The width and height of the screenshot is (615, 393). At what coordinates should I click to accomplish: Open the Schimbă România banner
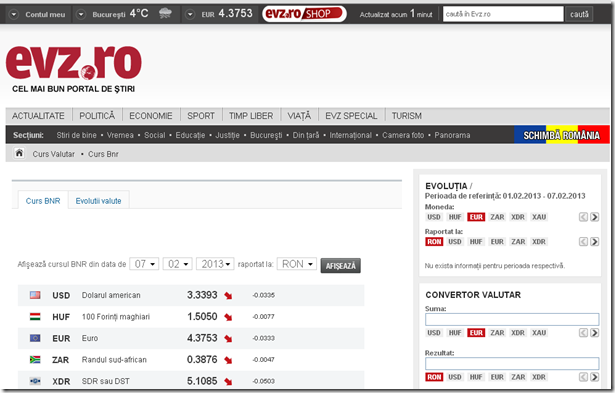point(562,135)
